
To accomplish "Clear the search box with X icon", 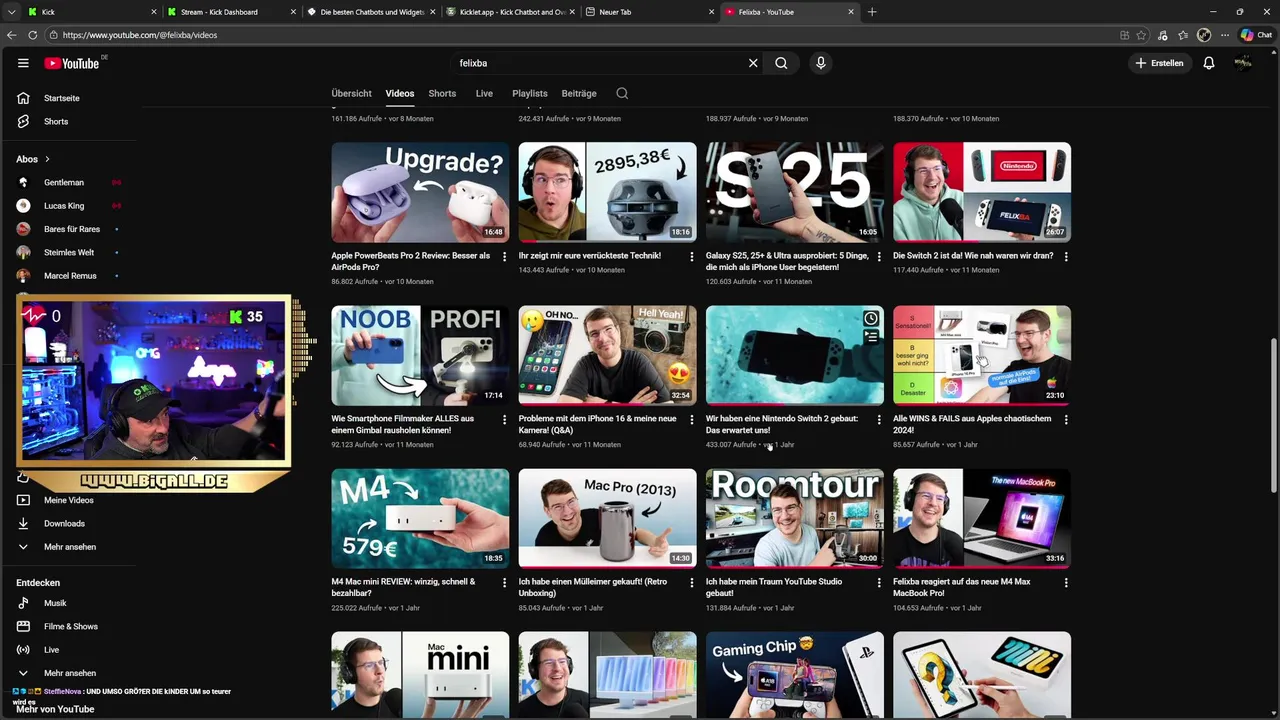I will point(753,63).
